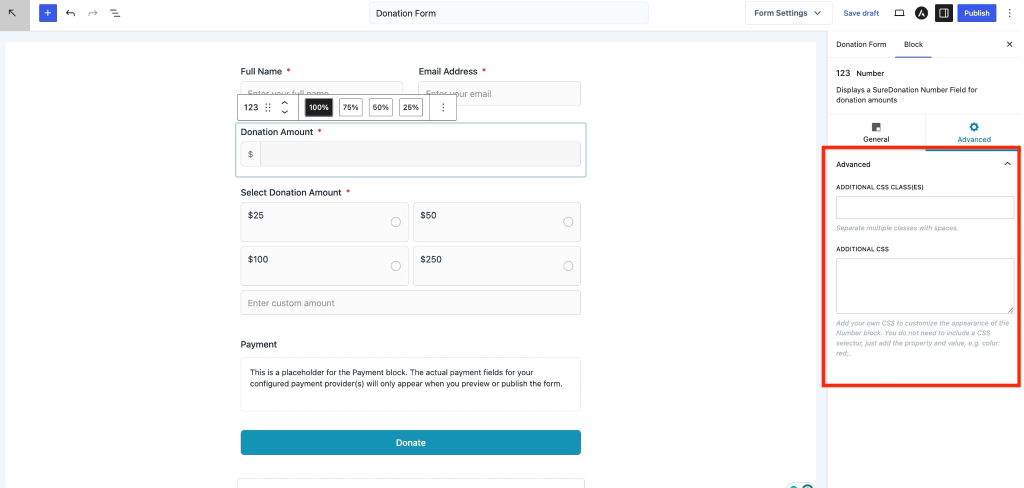Move the Number block down
The height and width of the screenshot is (488, 1024).
coord(285,112)
